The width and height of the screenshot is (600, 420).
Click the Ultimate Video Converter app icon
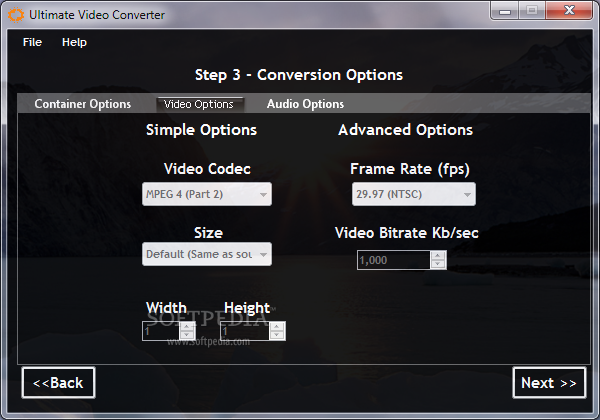coord(16,15)
